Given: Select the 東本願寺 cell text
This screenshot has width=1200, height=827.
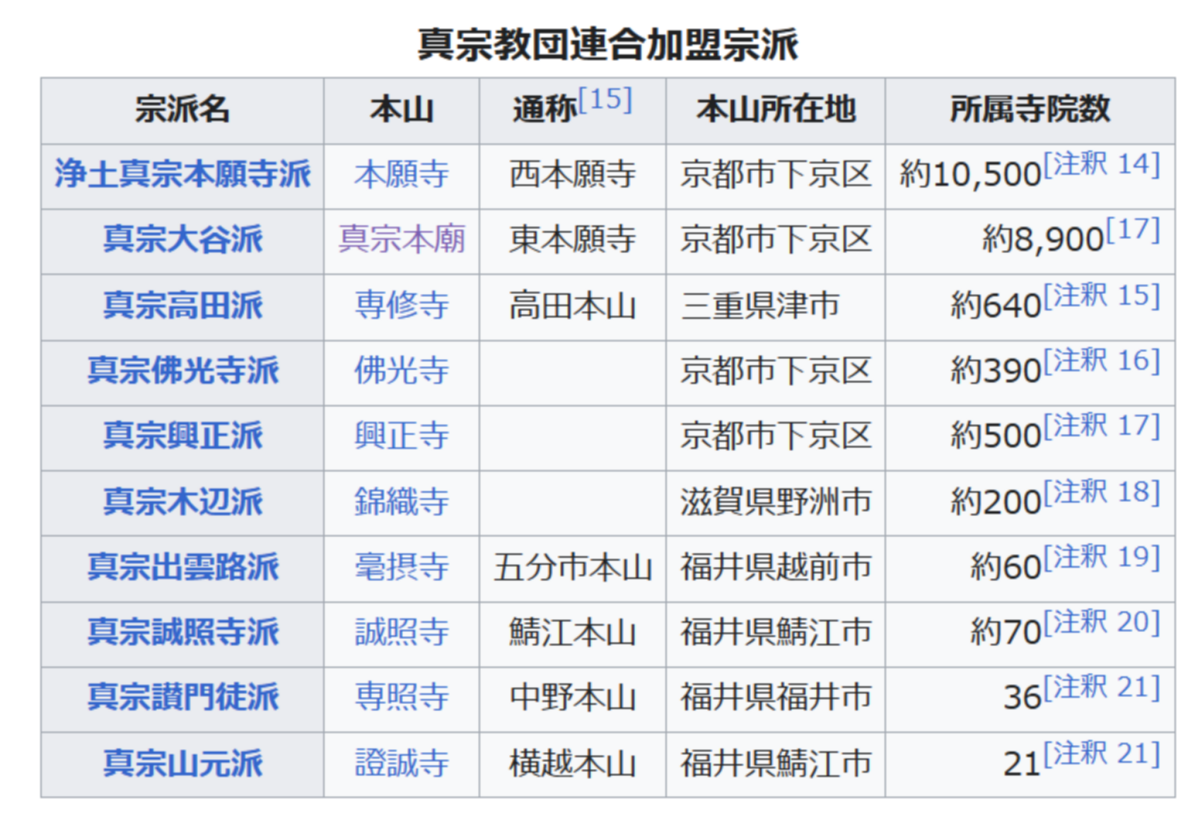Looking at the screenshot, I should tap(572, 240).
